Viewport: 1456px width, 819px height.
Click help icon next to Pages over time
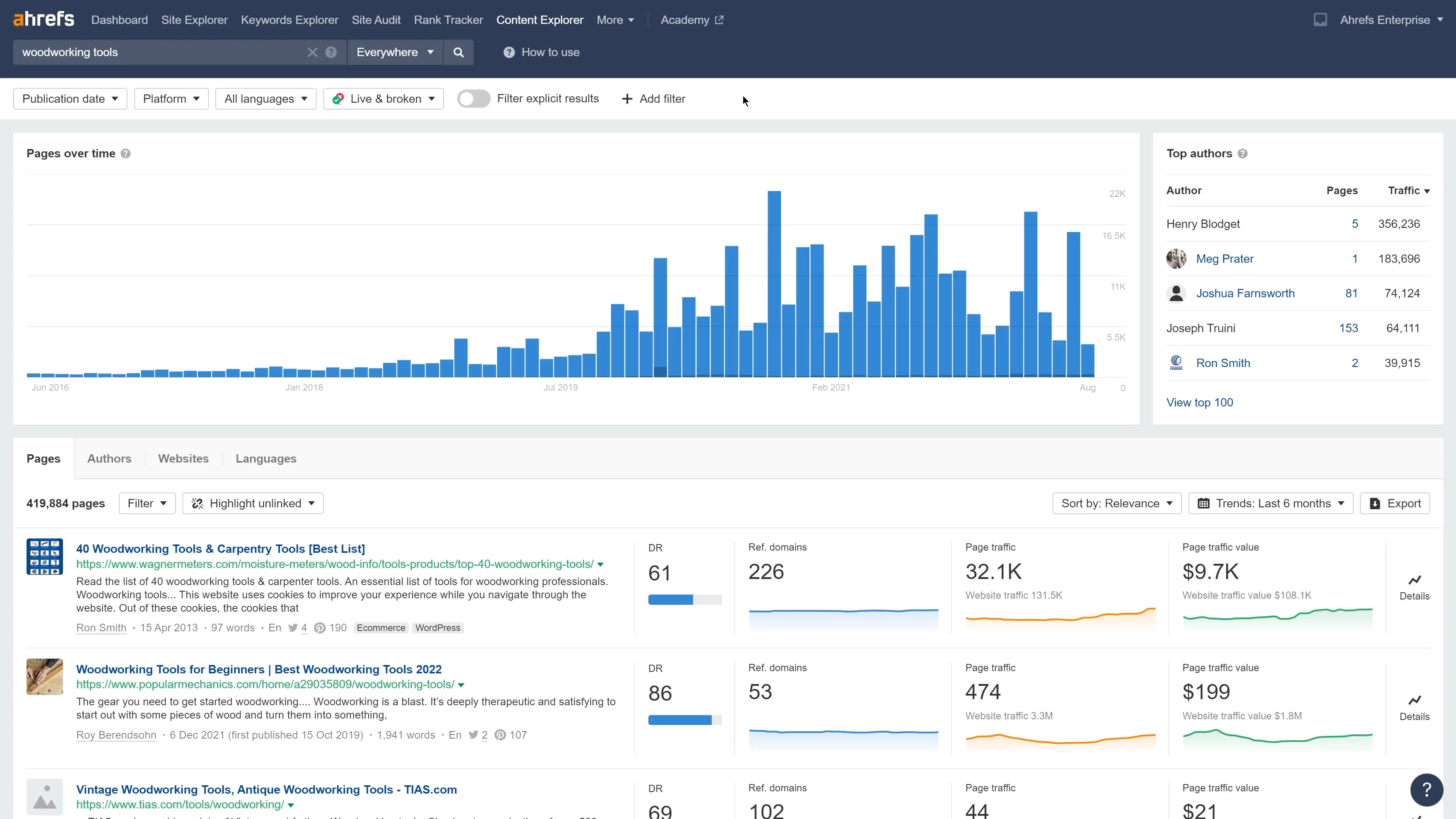pos(126,154)
